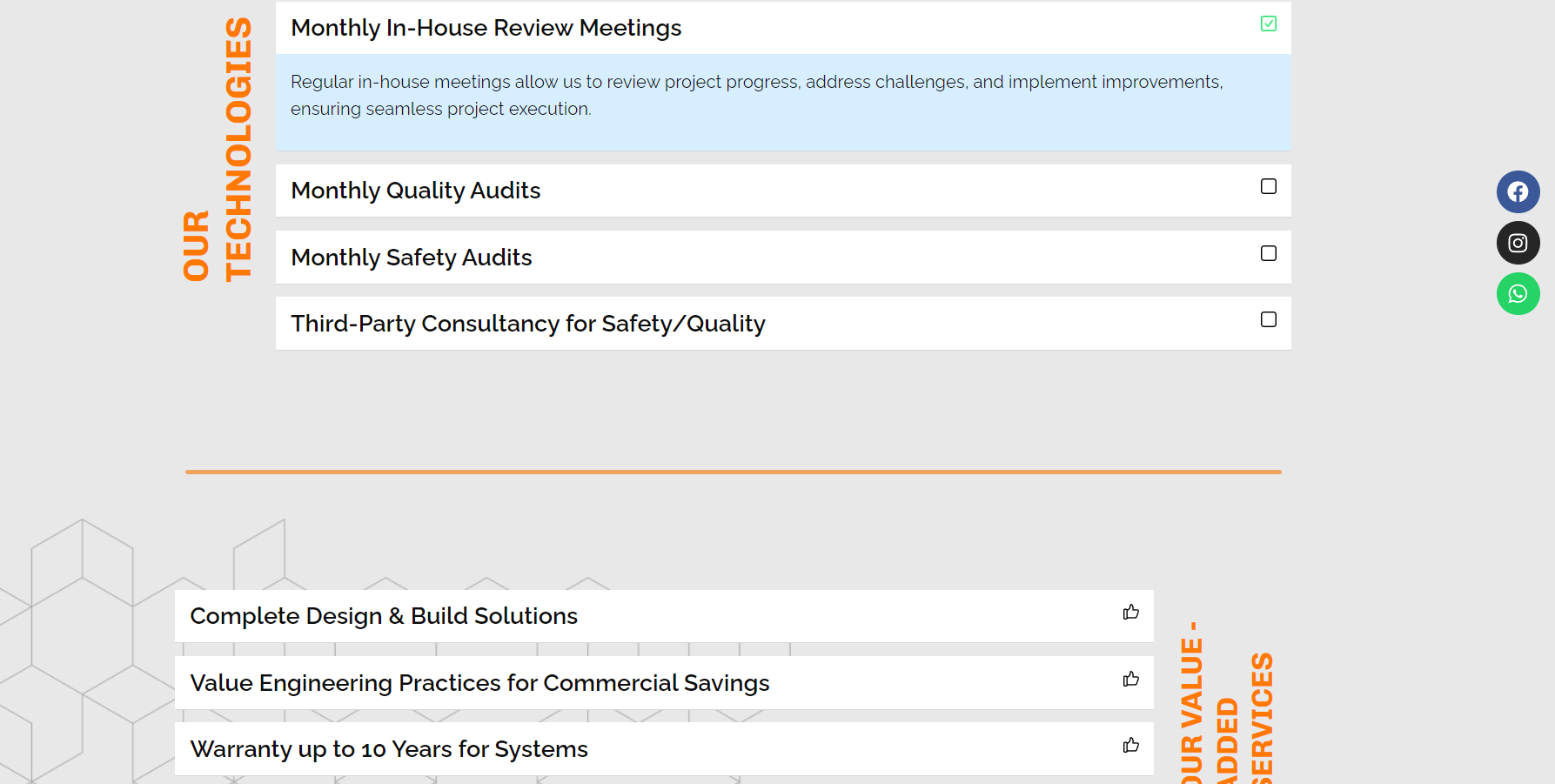Click thumbs-up icon beside Warranty up to 10 Years
The image size is (1555, 784).
[1130, 746]
